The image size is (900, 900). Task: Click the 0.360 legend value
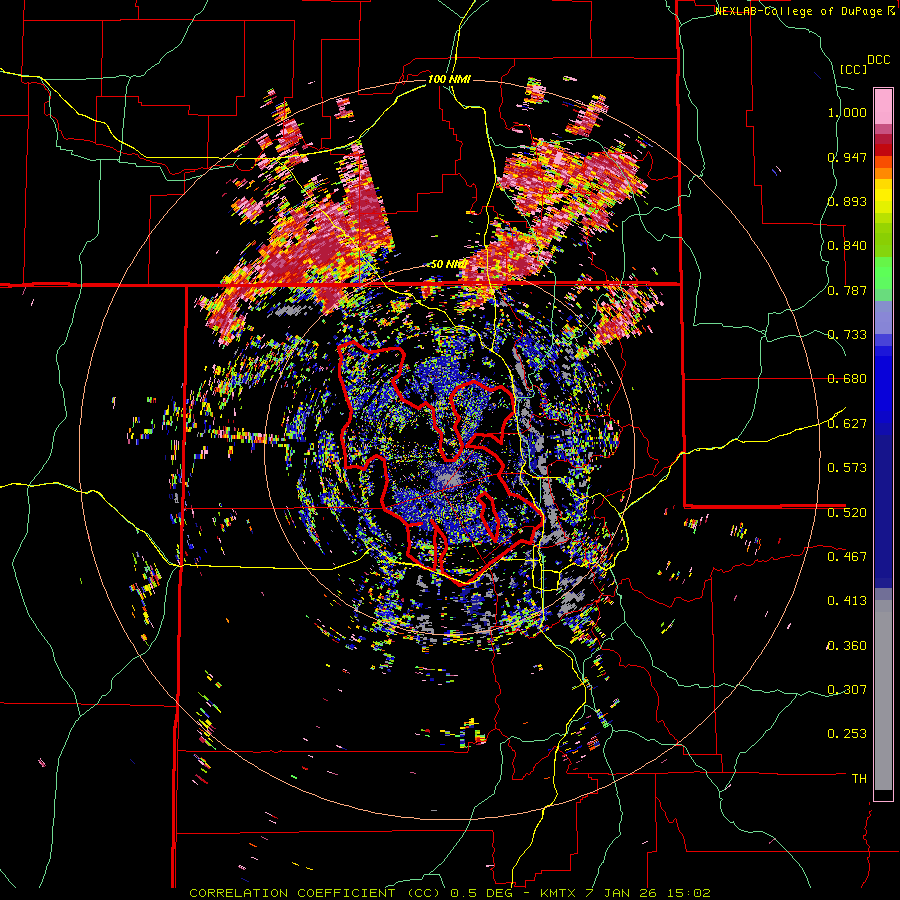pyautogui.click(x=847, y=646)
